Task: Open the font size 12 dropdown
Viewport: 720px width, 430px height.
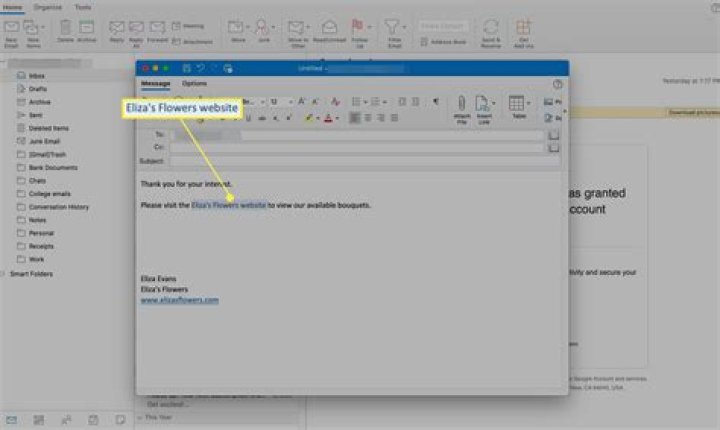Action: pyautogui.click(x=290, y=102)
